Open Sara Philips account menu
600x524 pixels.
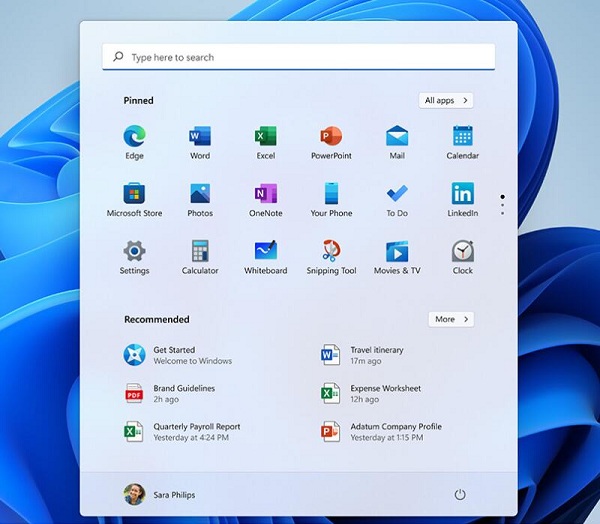(x=159, y=495)
